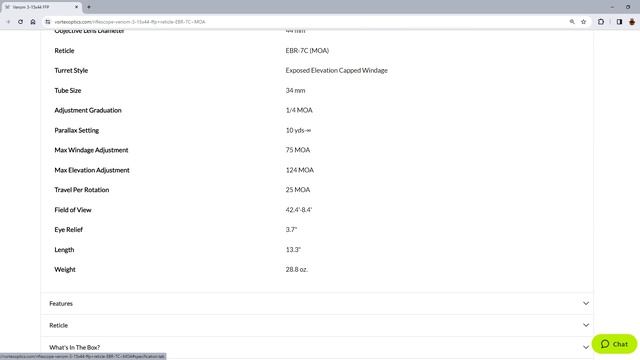Open the browser extensions puzzle icon
640x360 pixels.
[601, 22]
